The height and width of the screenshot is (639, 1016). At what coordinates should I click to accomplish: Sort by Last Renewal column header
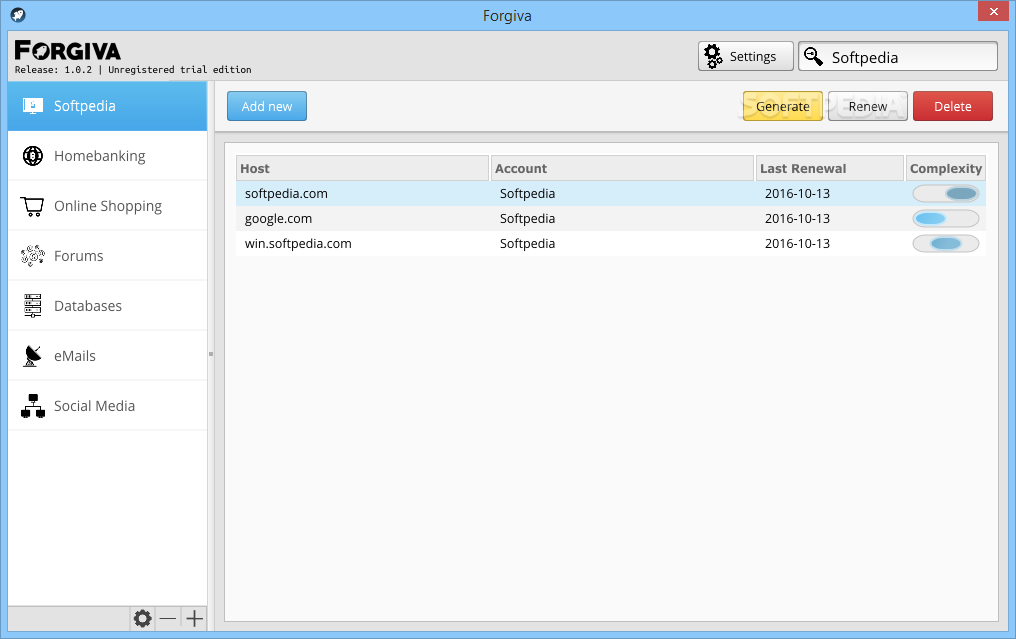click(x=830, y=168)
